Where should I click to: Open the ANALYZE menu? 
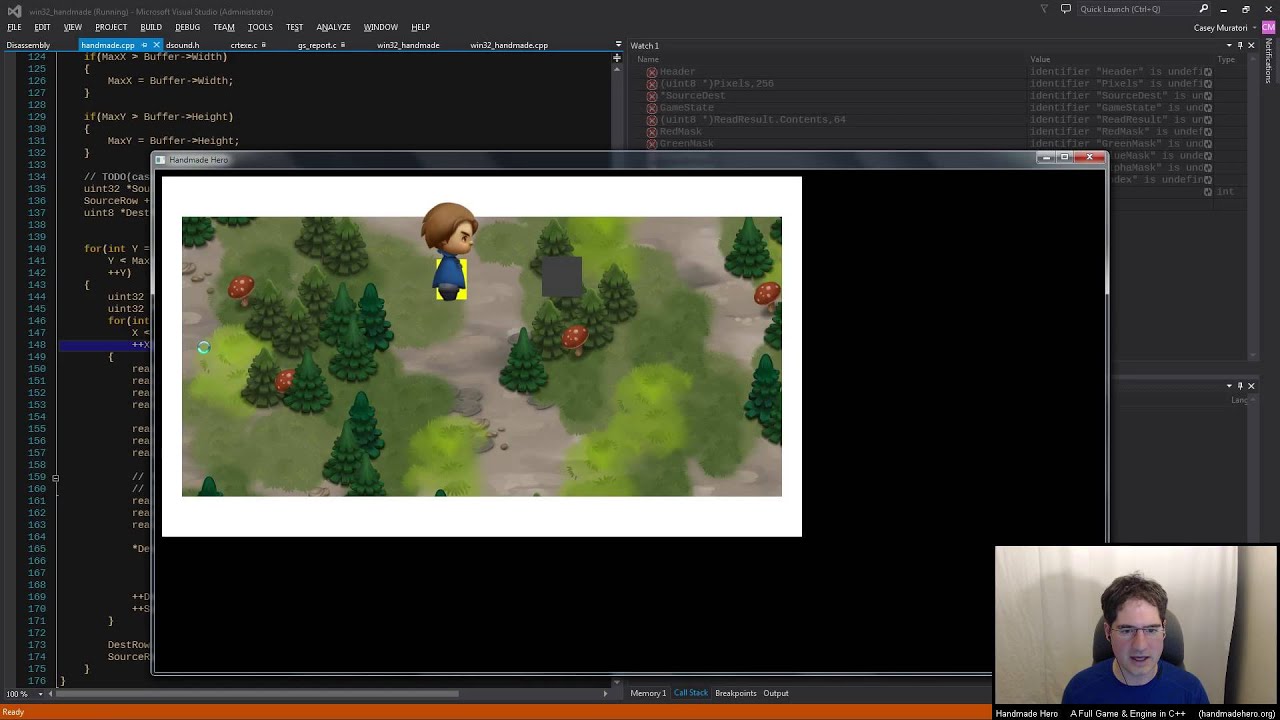333,27
